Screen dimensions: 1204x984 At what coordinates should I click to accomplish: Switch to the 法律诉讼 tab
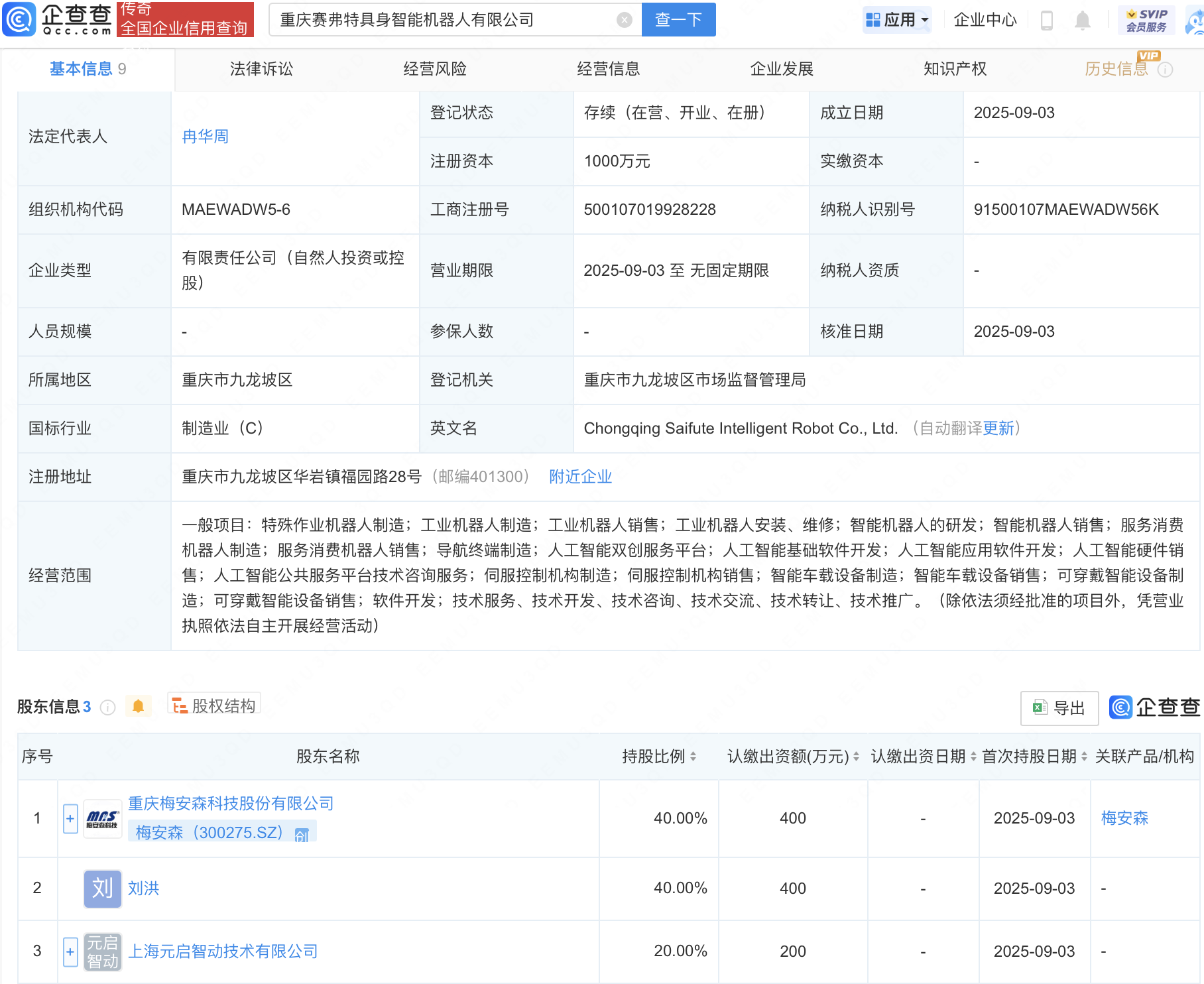(261, 69)
